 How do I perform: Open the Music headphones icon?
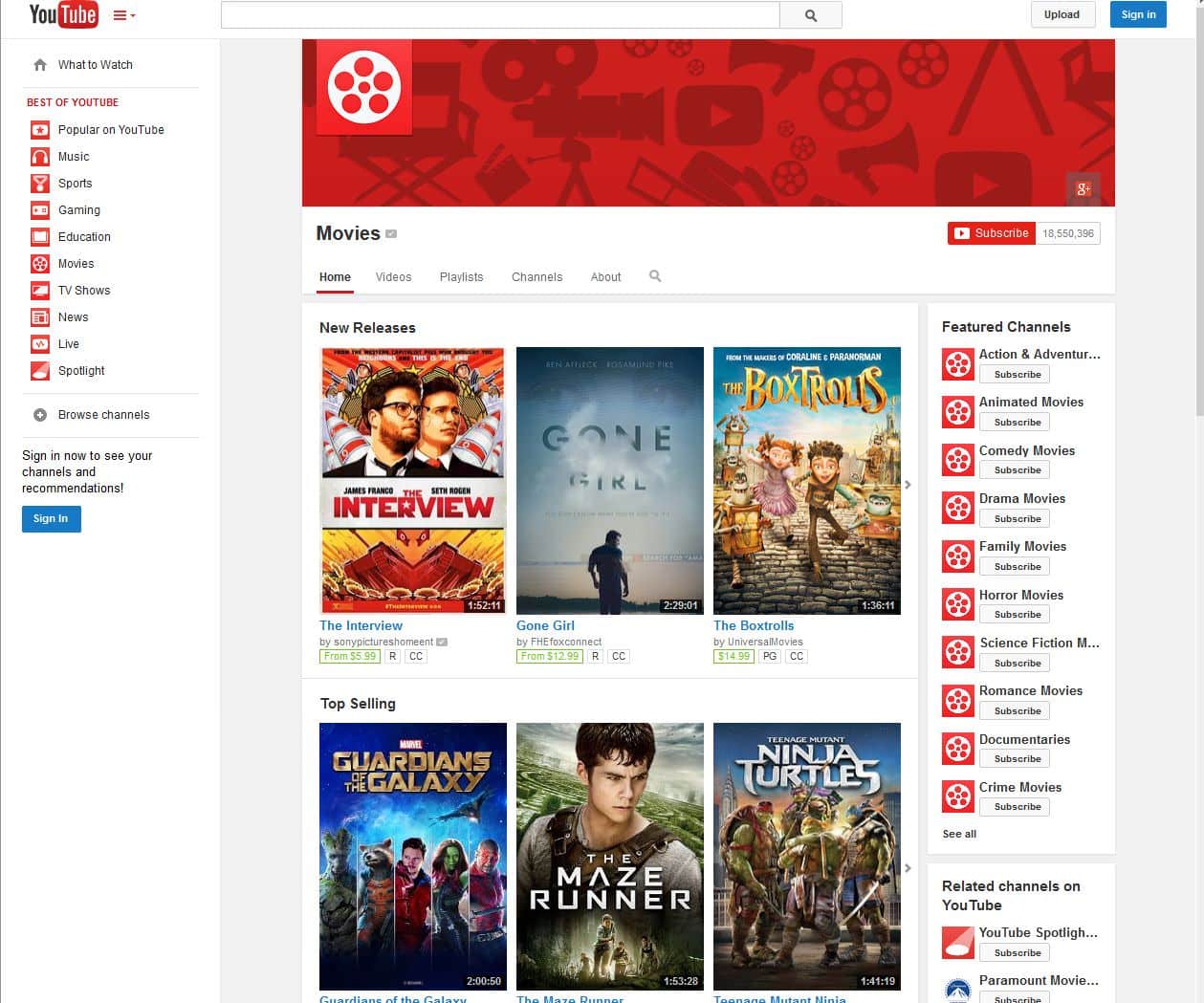[40, 157]
